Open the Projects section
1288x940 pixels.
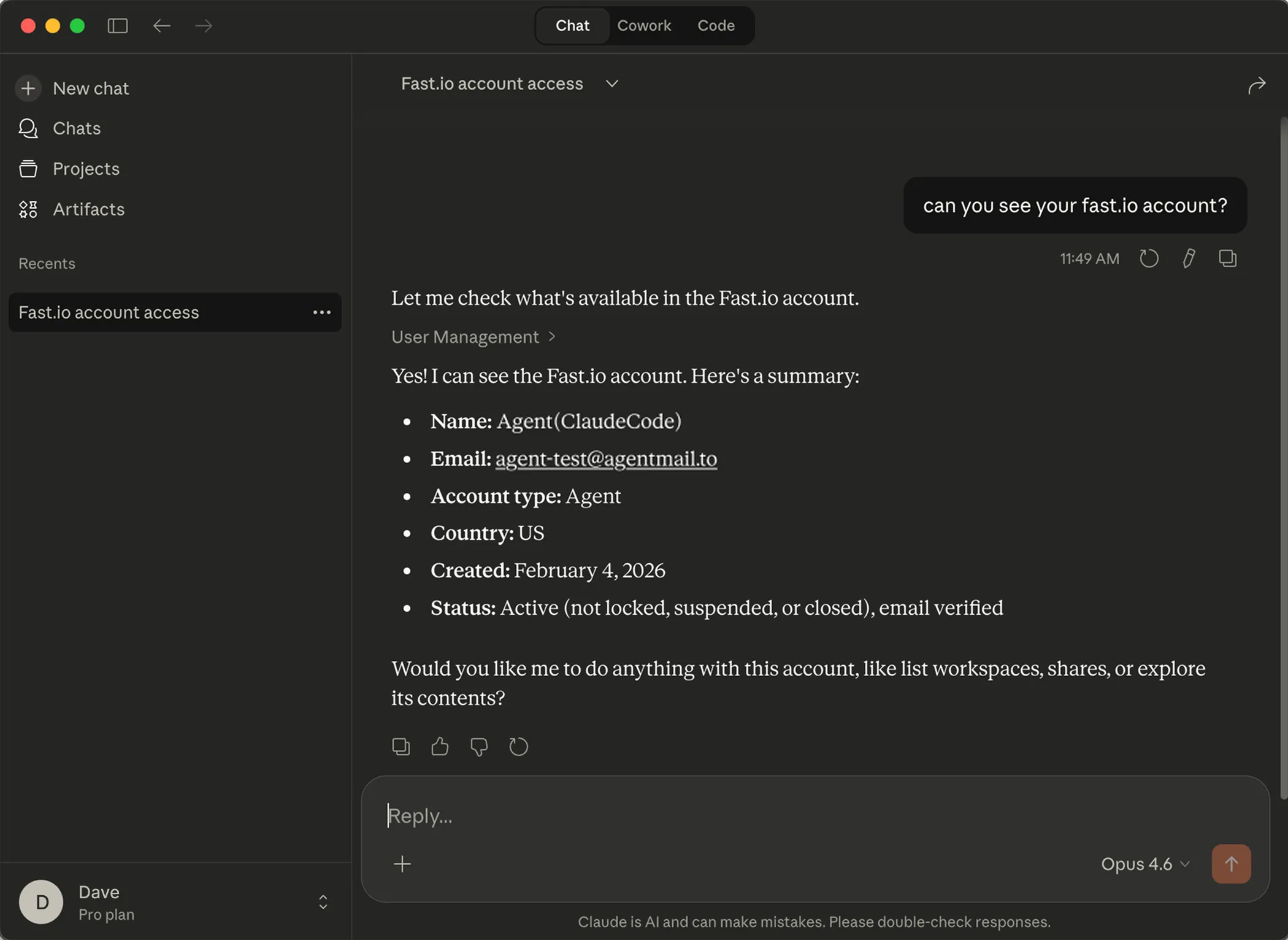coord(86,169)
